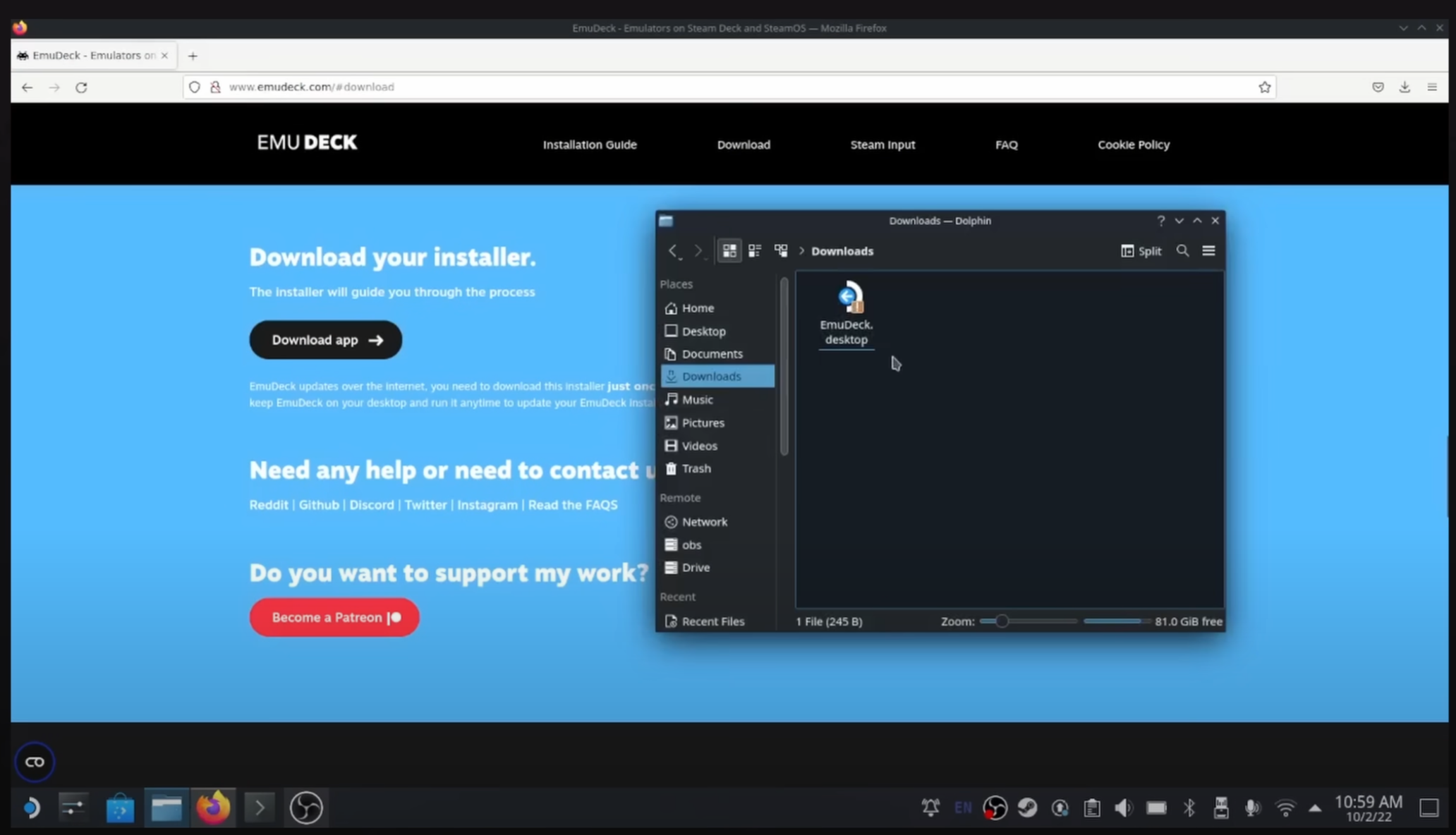The image size is (1456, 835).
Task: Open Bluetooth tray icon
Action: (1189, 807)
